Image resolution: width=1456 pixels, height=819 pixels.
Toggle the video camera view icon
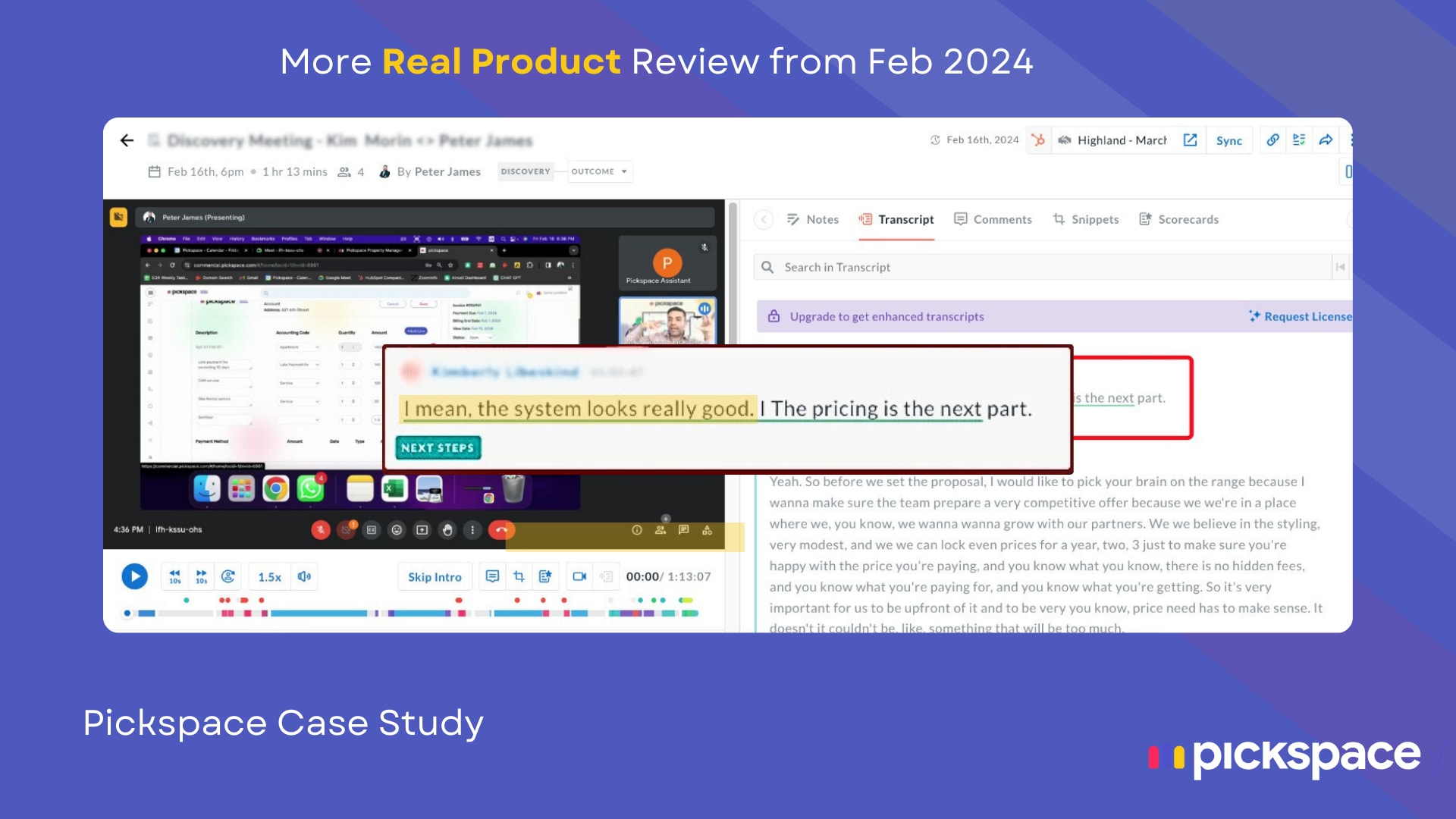[x=579, y=576]
